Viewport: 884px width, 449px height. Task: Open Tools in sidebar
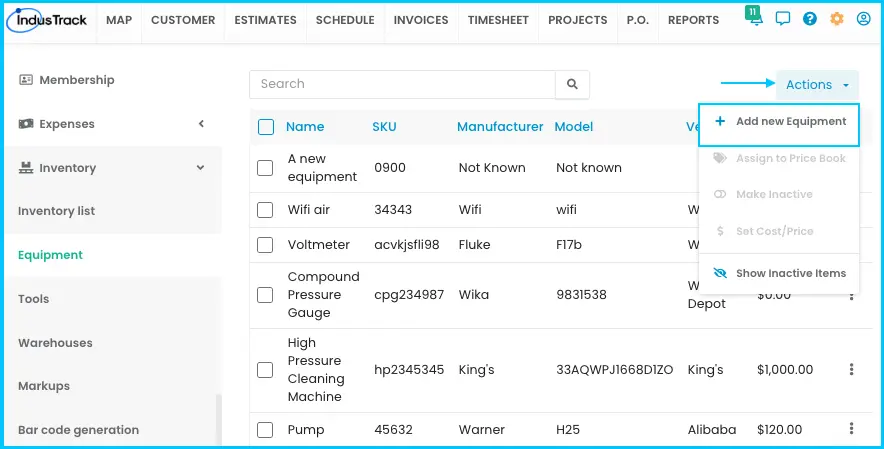(x=33, y=299)
